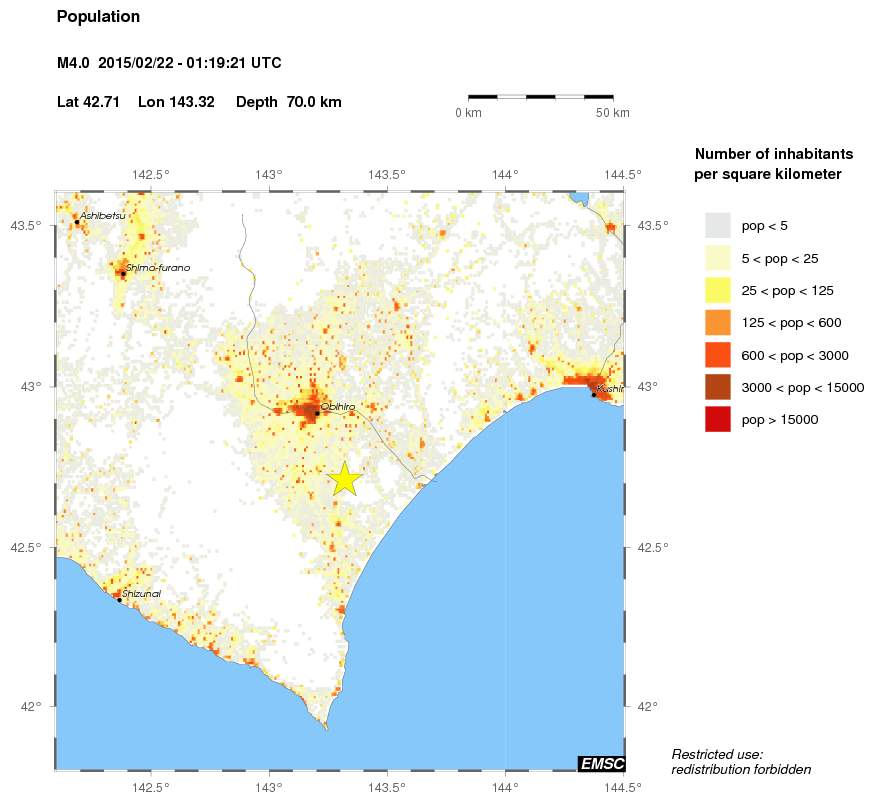Click the '25 < pop < 125' yellow swatch

coord(717,290)
